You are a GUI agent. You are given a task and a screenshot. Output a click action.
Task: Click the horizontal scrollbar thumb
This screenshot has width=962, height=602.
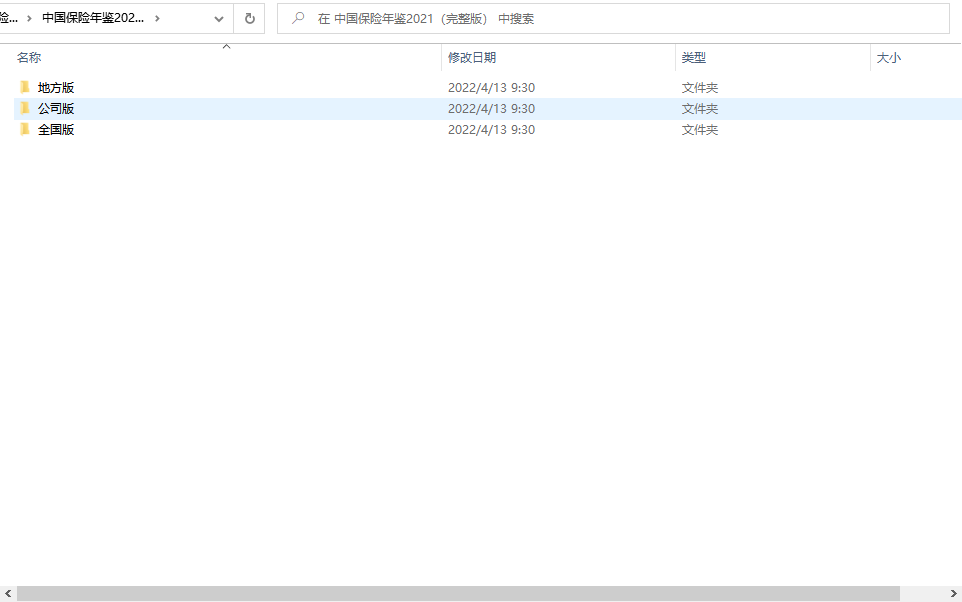click(458, 593)
